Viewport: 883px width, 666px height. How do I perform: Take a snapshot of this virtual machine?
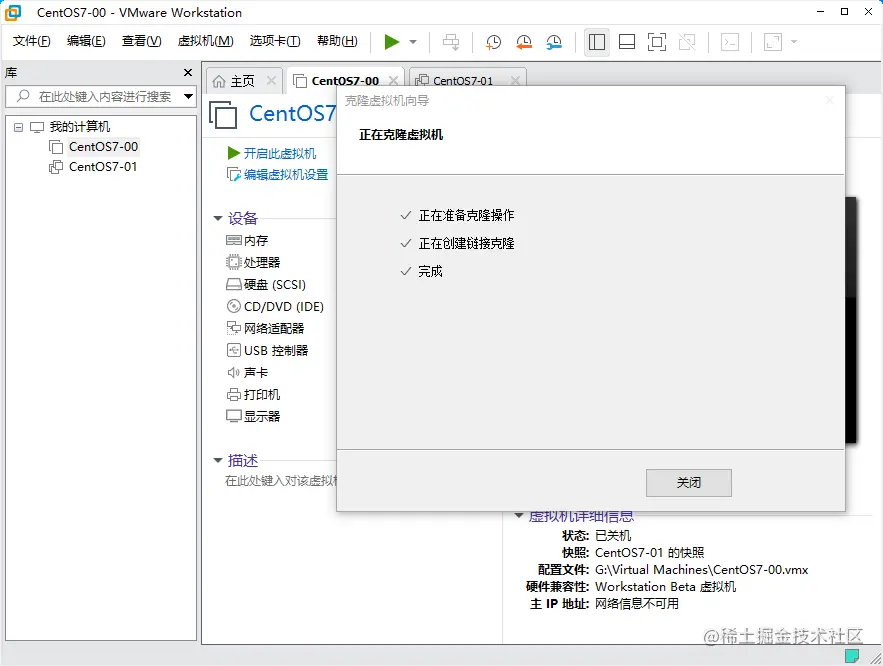coord(493,42)
